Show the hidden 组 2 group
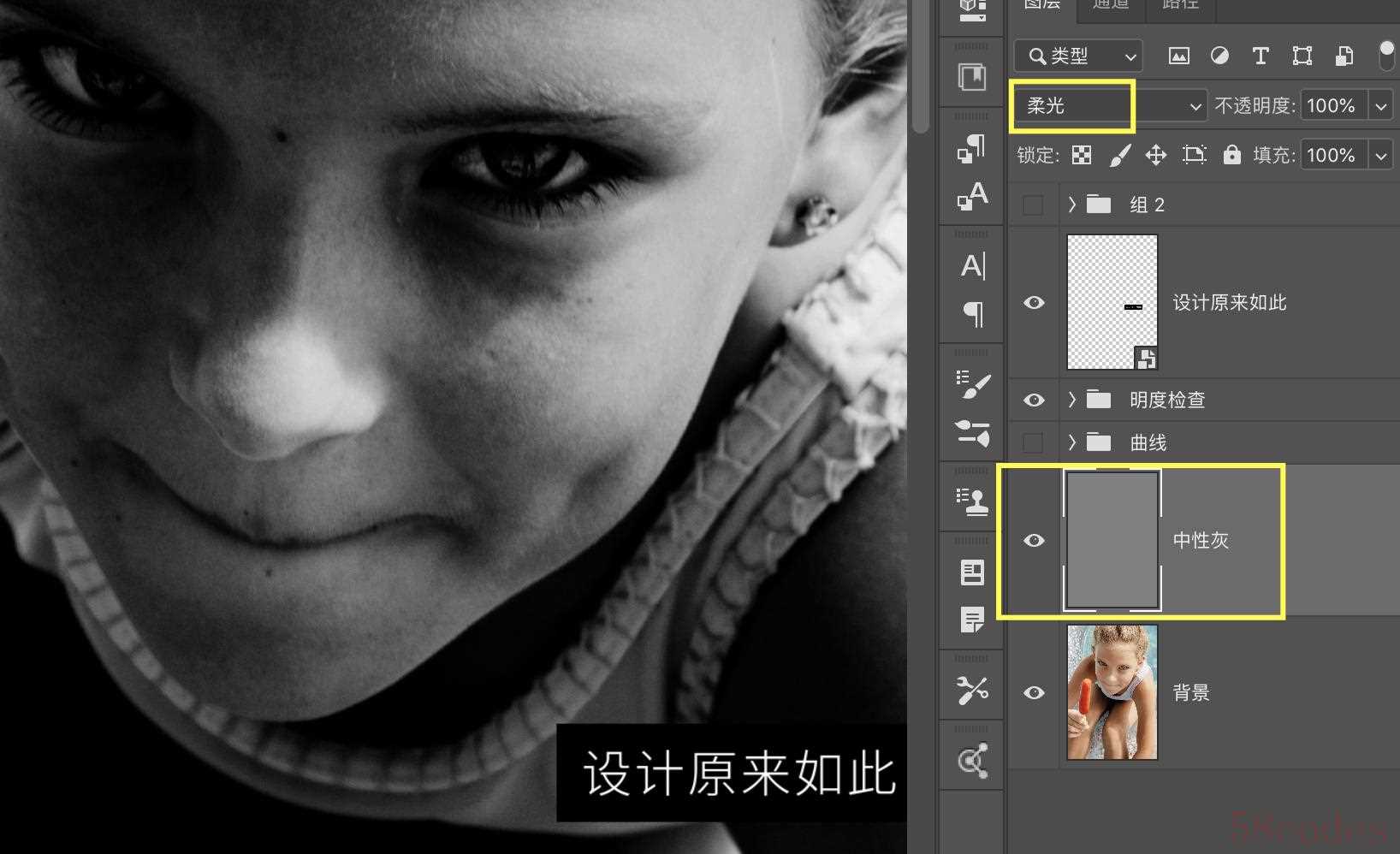1400x854 pixels. (1034, 205)
